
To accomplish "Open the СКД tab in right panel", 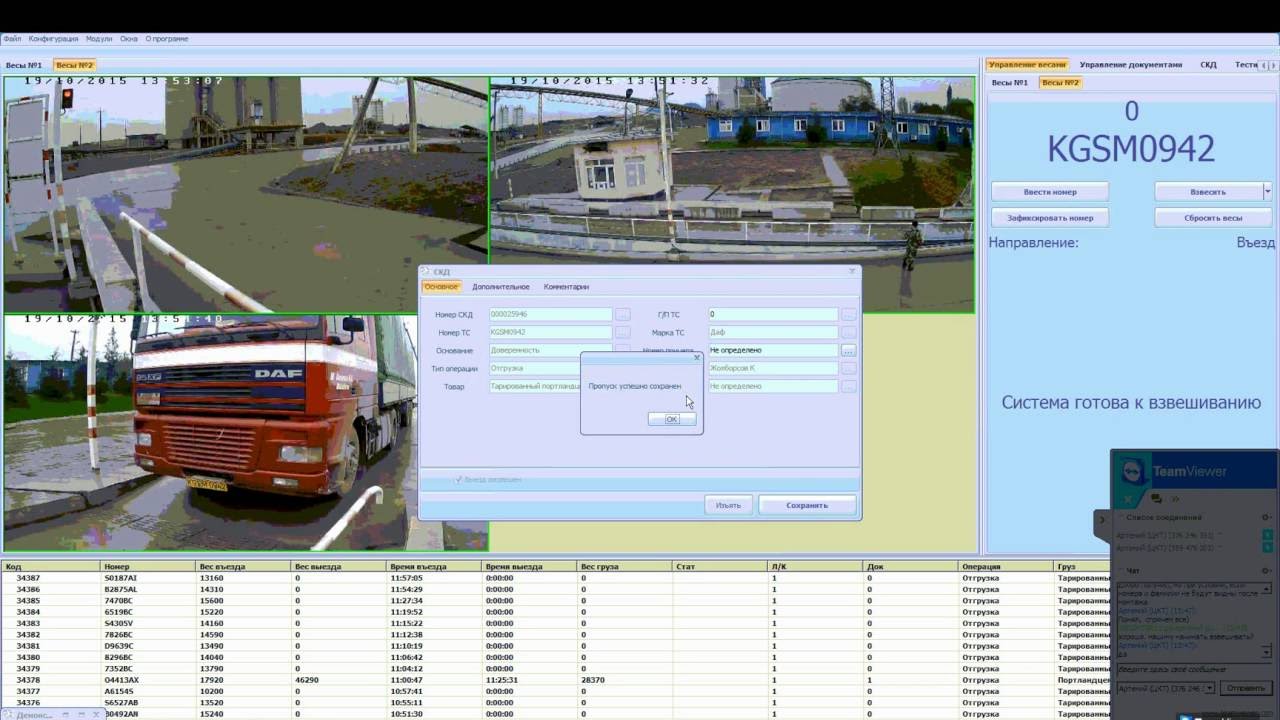I will point(1209,64).
